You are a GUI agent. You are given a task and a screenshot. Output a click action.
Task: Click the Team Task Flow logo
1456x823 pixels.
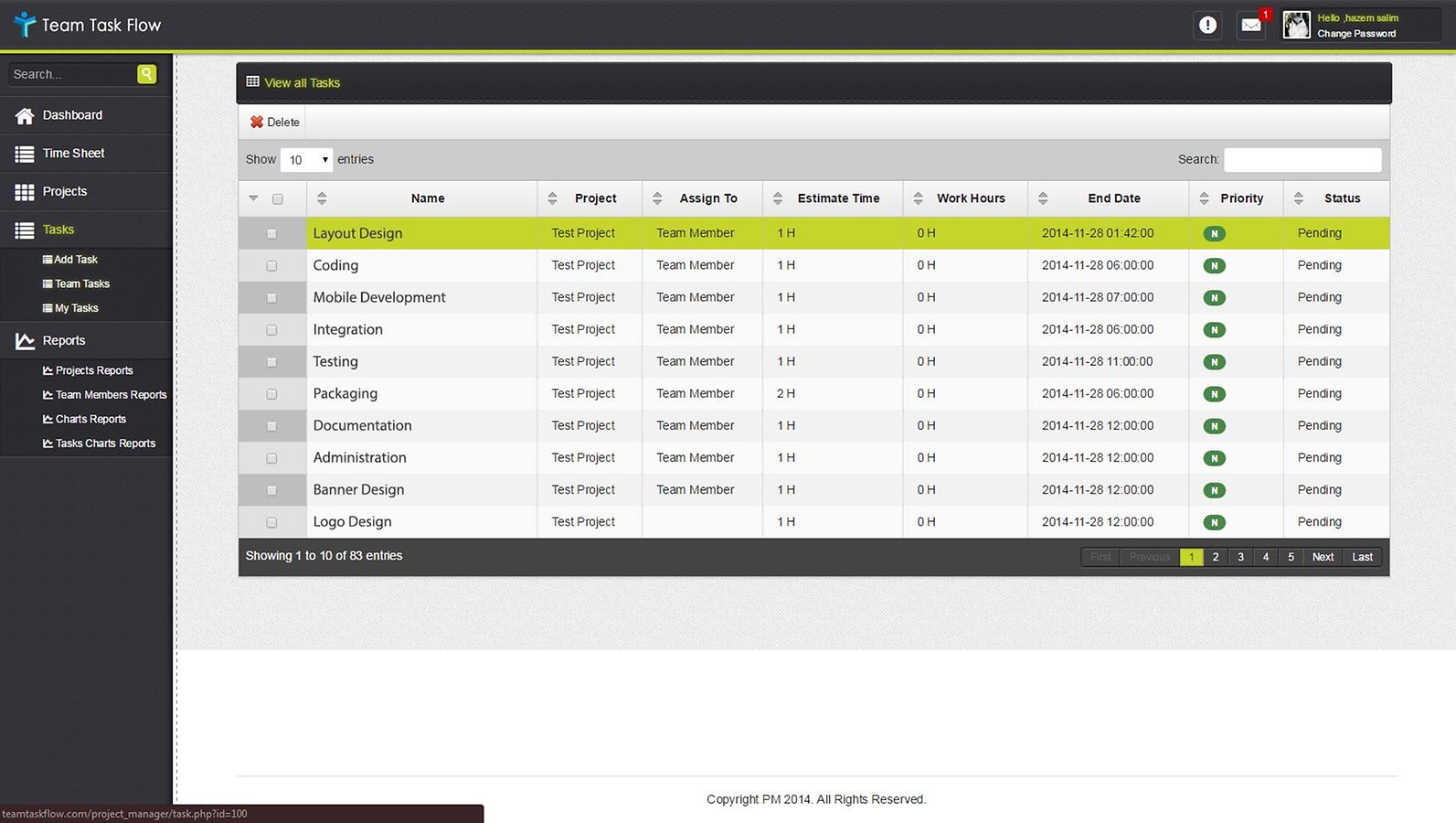click(x=88, y=26)
